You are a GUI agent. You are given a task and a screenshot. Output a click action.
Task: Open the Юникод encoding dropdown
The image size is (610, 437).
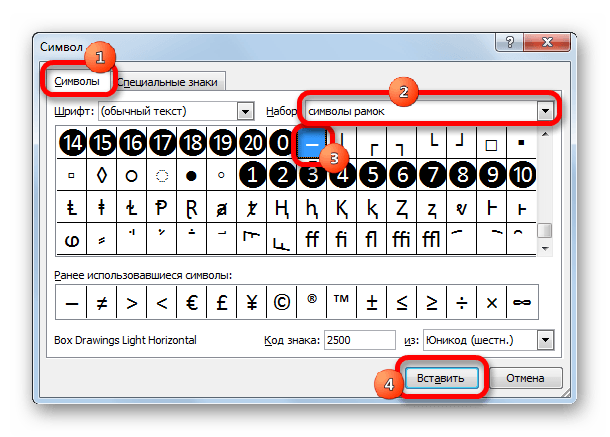tap(544, 340)
